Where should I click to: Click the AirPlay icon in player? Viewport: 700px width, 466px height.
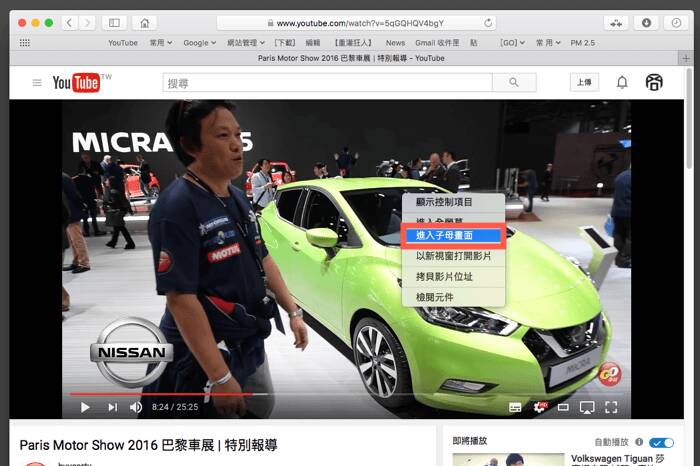[x=587, y=407]
